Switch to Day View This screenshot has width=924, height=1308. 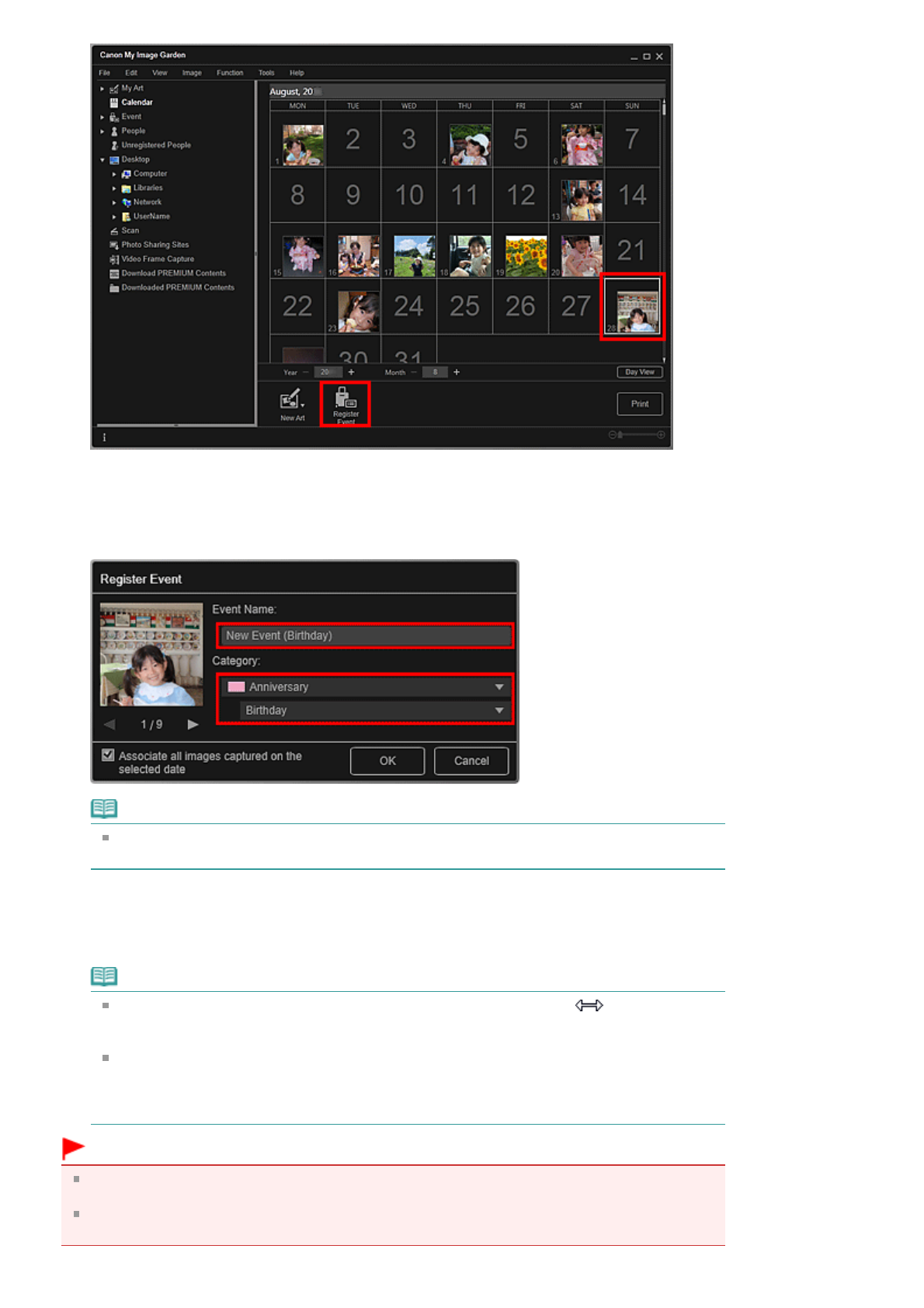pyautogui.click(x=639, y=372)
